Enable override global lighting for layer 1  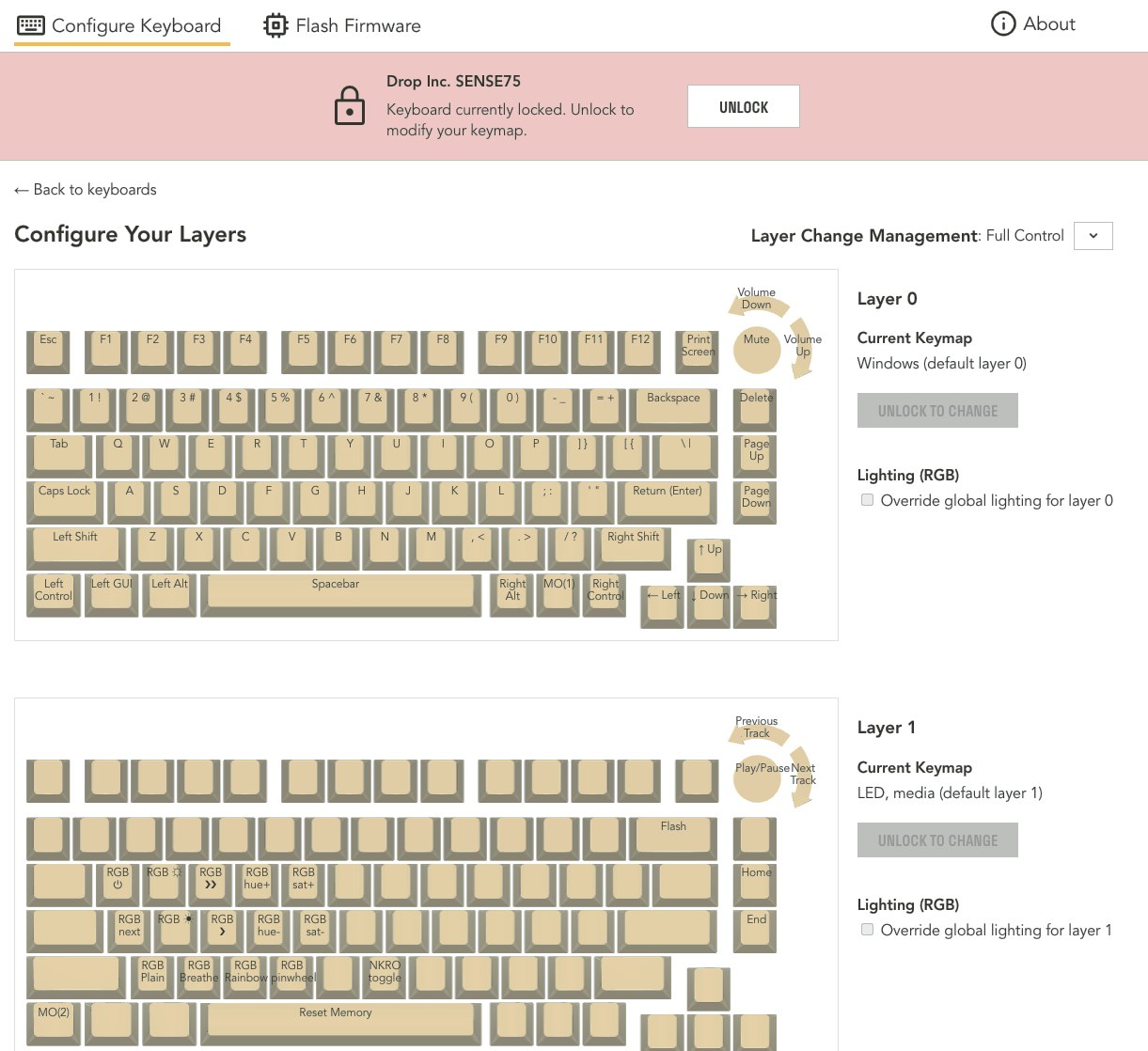[867, 930]
